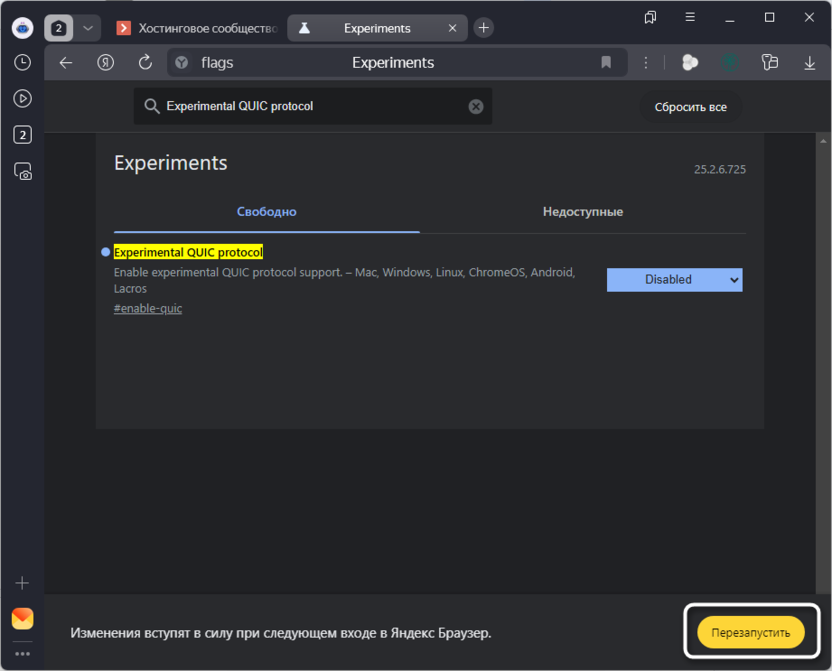Screen dimensions: 832x671
Task: Bookmark this page via address bar icon
Action: (606, 63)
